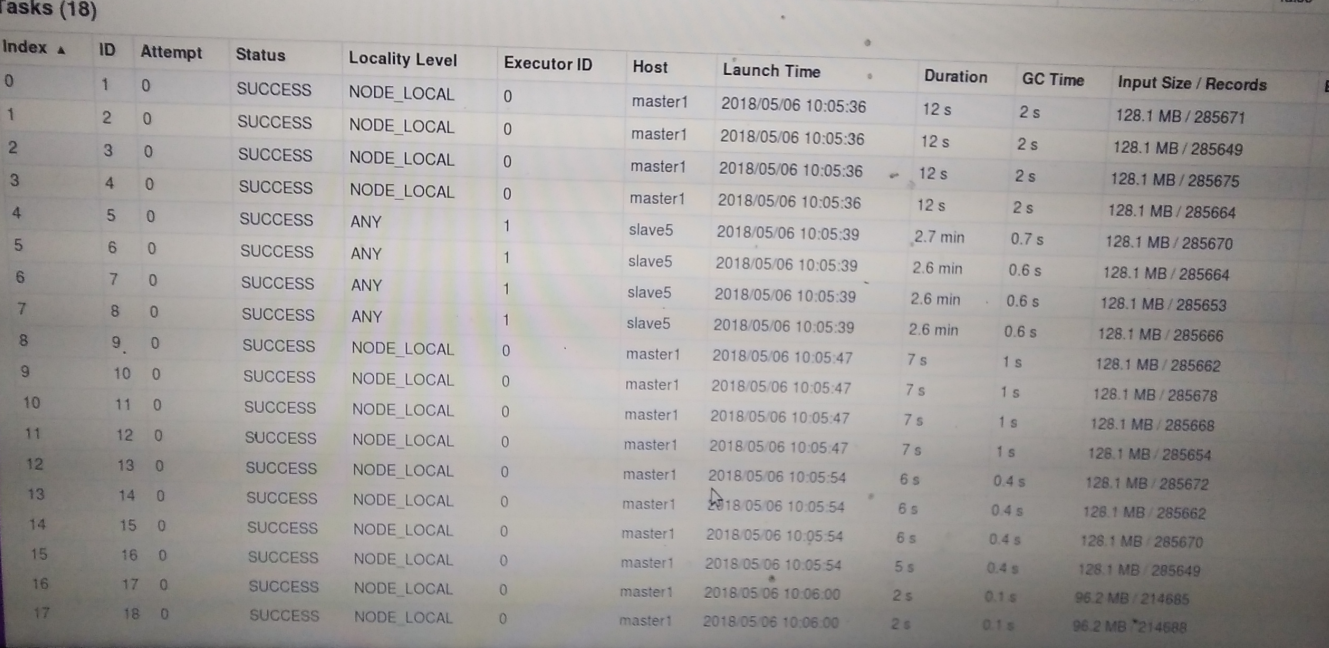Click the ID cell reading 14
The image size is (1329, 648).
[x=127, y=495]
